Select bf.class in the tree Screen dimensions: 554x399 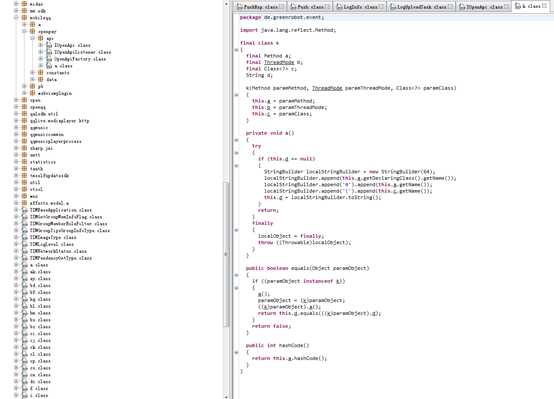[40, 292]
